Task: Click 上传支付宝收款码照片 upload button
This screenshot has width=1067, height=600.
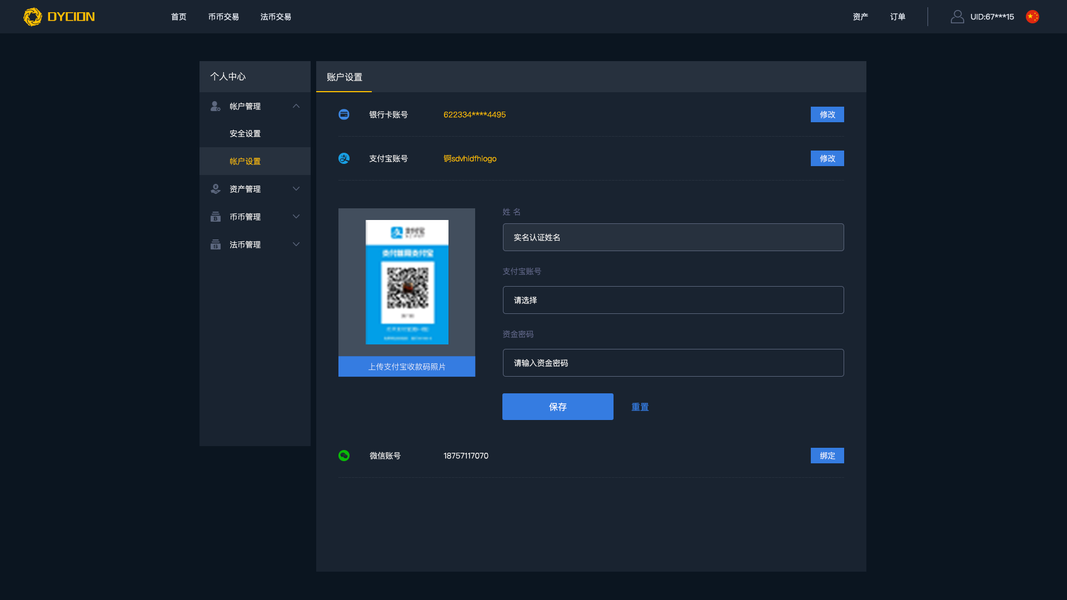Action: pos(406,367)
